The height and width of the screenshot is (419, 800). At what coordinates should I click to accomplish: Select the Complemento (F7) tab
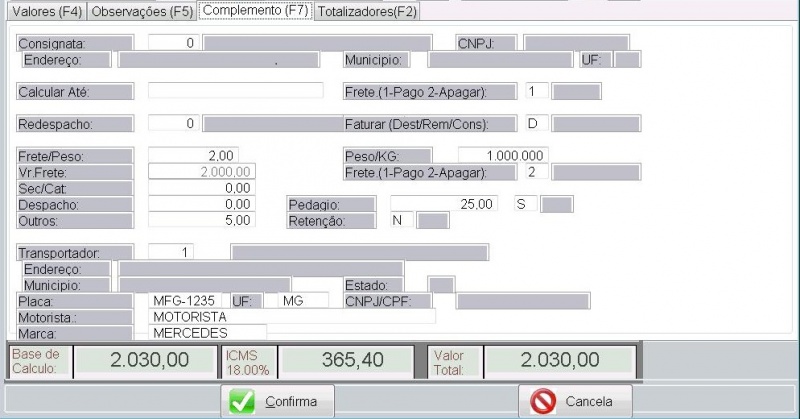coord(256,11)
